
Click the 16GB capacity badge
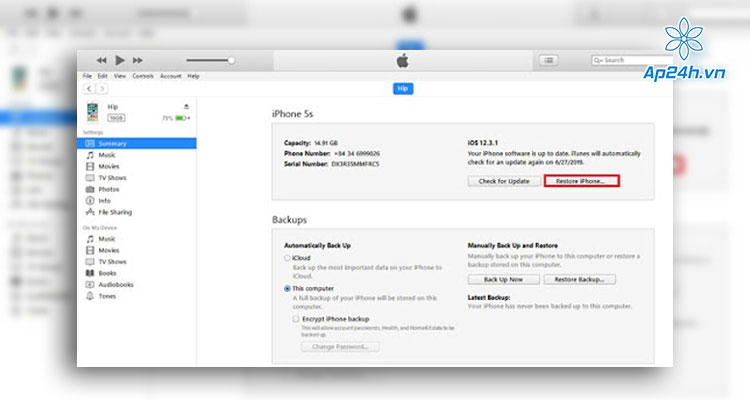[x=116, y=118]
